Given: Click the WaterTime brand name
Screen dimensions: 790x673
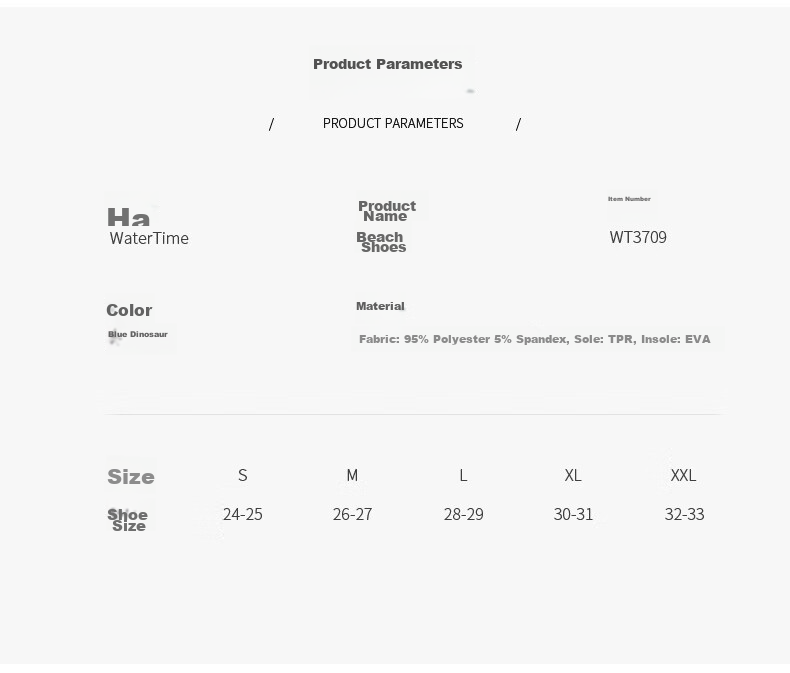Looking at the screenshot, I should click(149, 238).
